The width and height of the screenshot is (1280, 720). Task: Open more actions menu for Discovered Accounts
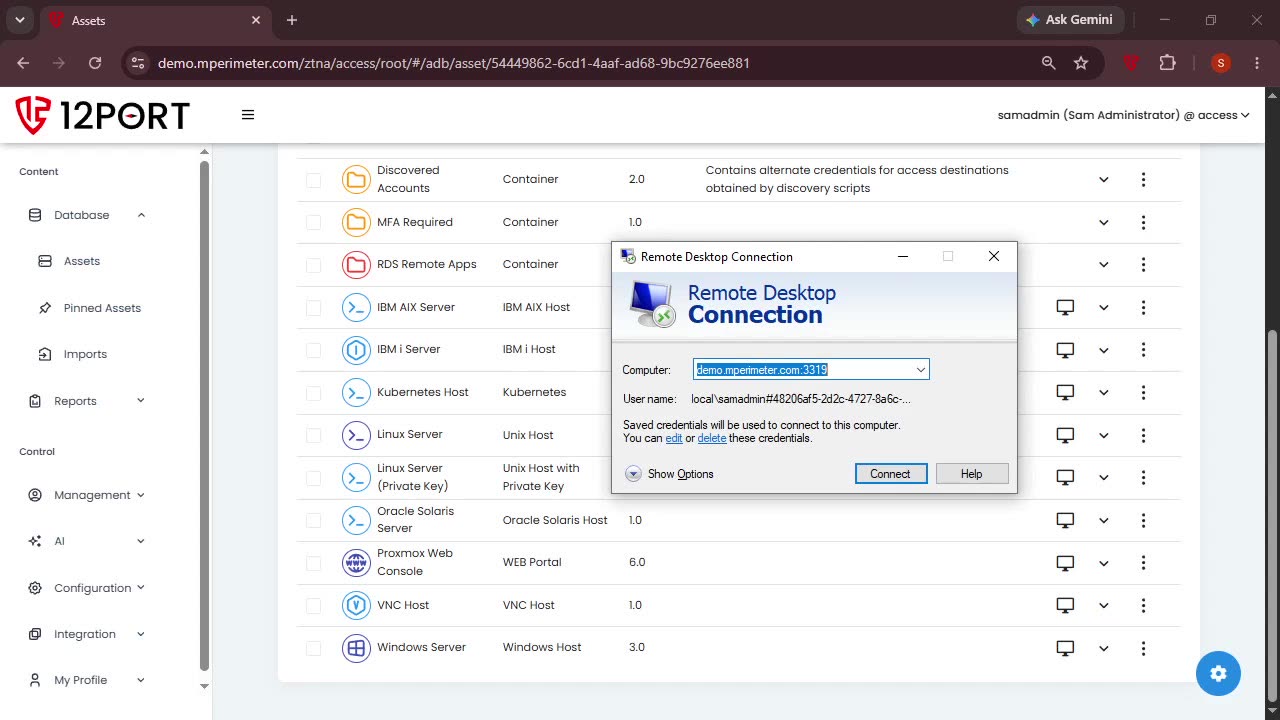(1143, 180)
